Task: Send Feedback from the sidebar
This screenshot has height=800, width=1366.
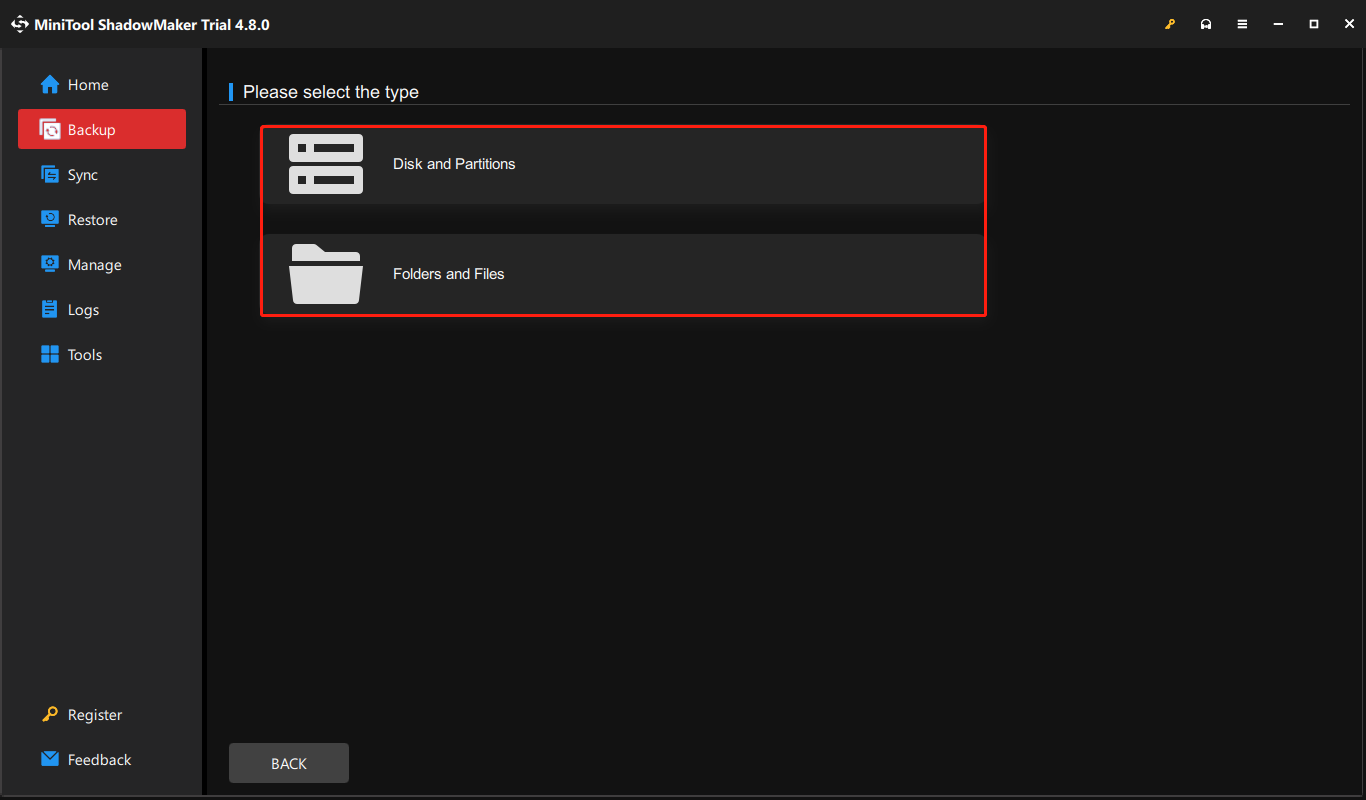Action: click(99, 759)
